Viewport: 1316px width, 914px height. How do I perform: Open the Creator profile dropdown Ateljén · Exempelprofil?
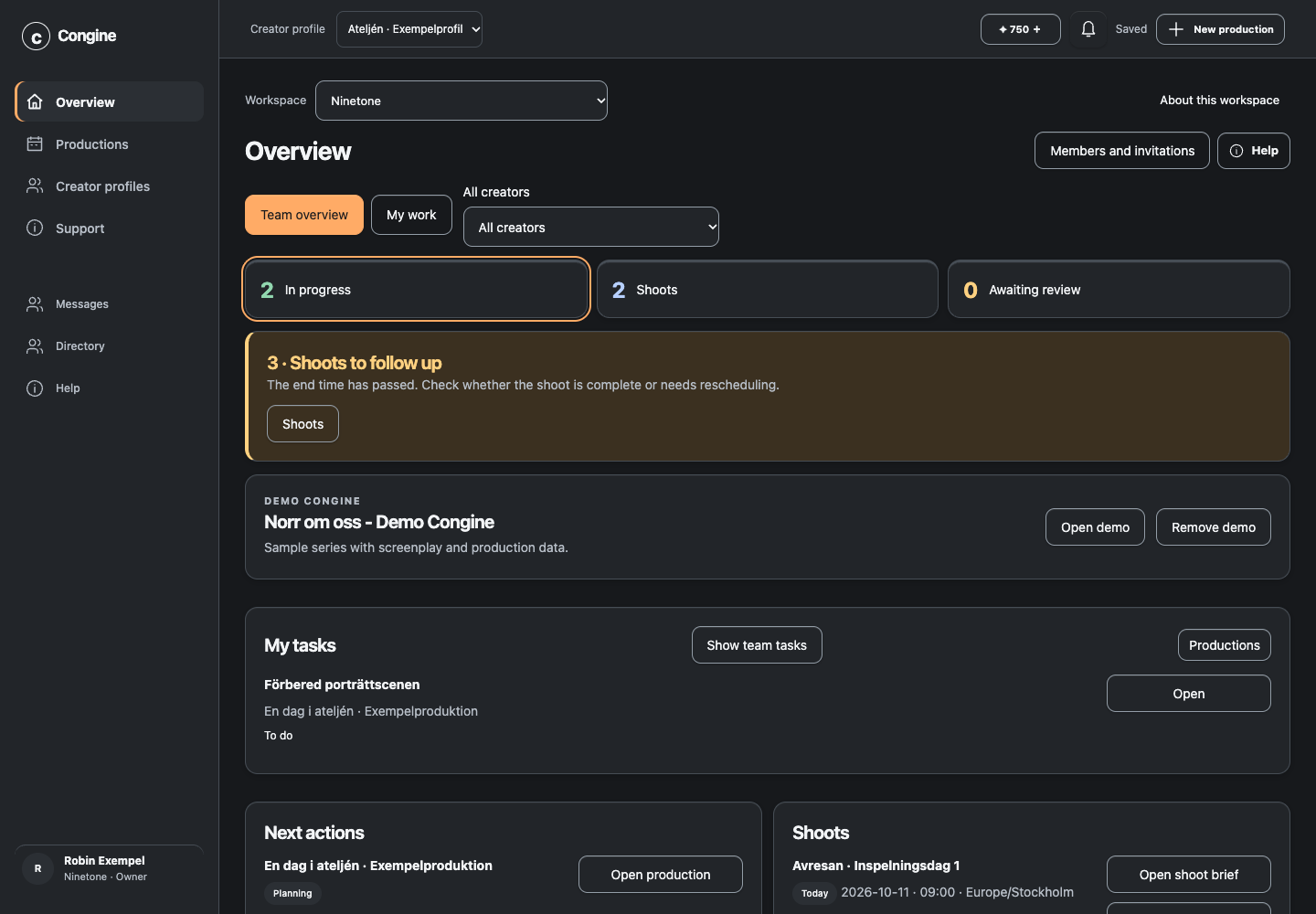[x=409, y=29]
